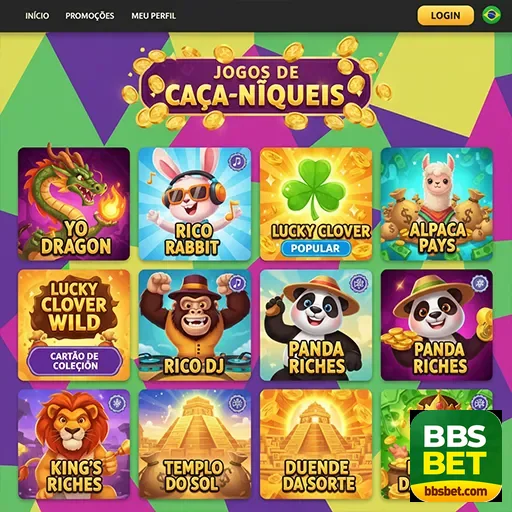Click the round badge on purple Panda Riches
The image size is (512, 512).
[x=479, y=284]
